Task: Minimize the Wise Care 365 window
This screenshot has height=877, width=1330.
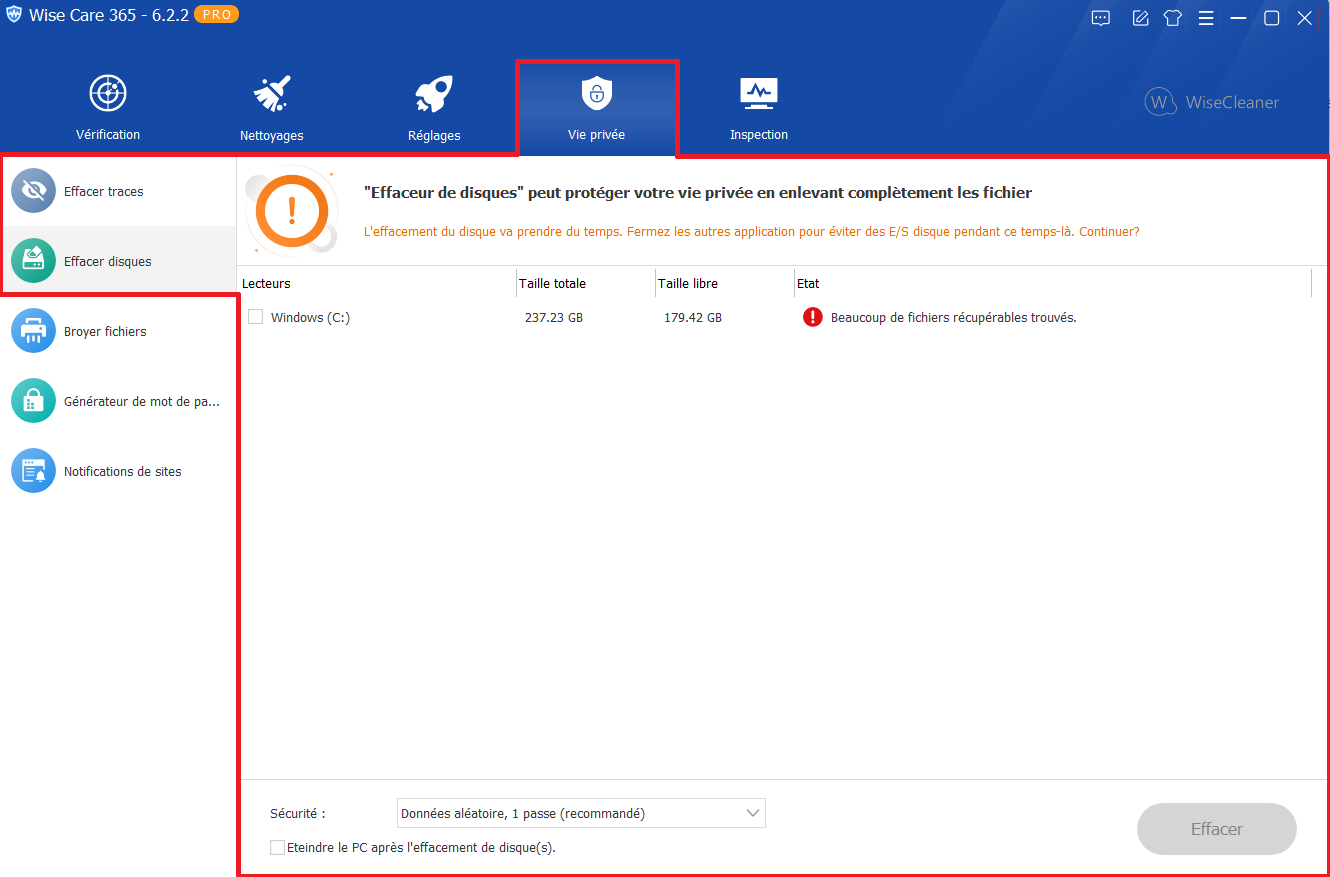Action: click(1239, 18)
